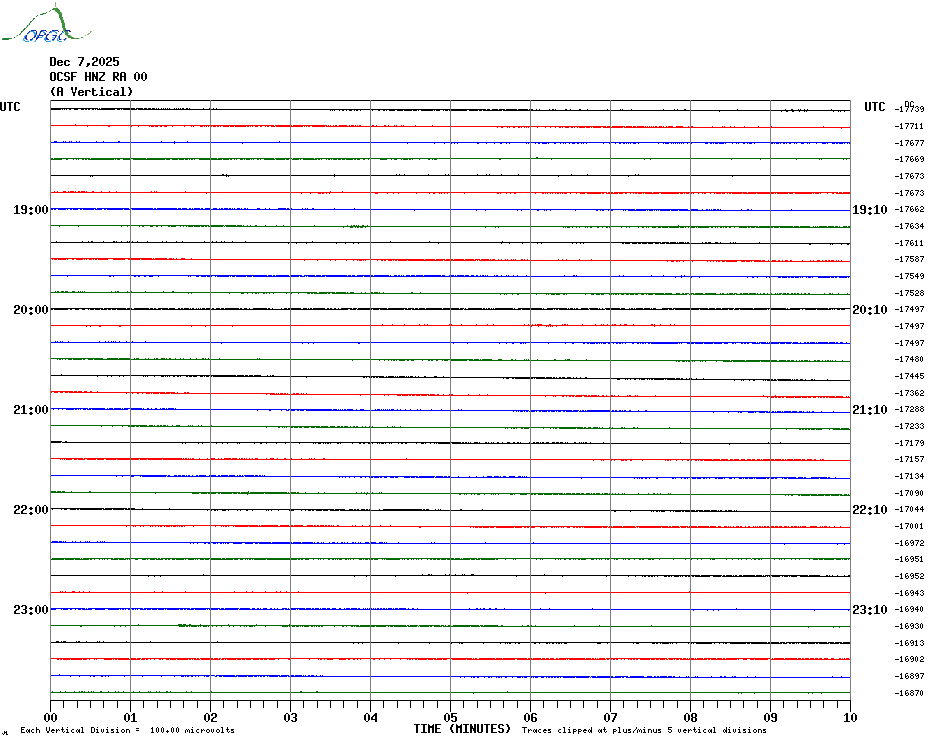The height and width of the screenshot is (744, 930).
Task: Click the 20:10 time label
Action: [870, 310]
